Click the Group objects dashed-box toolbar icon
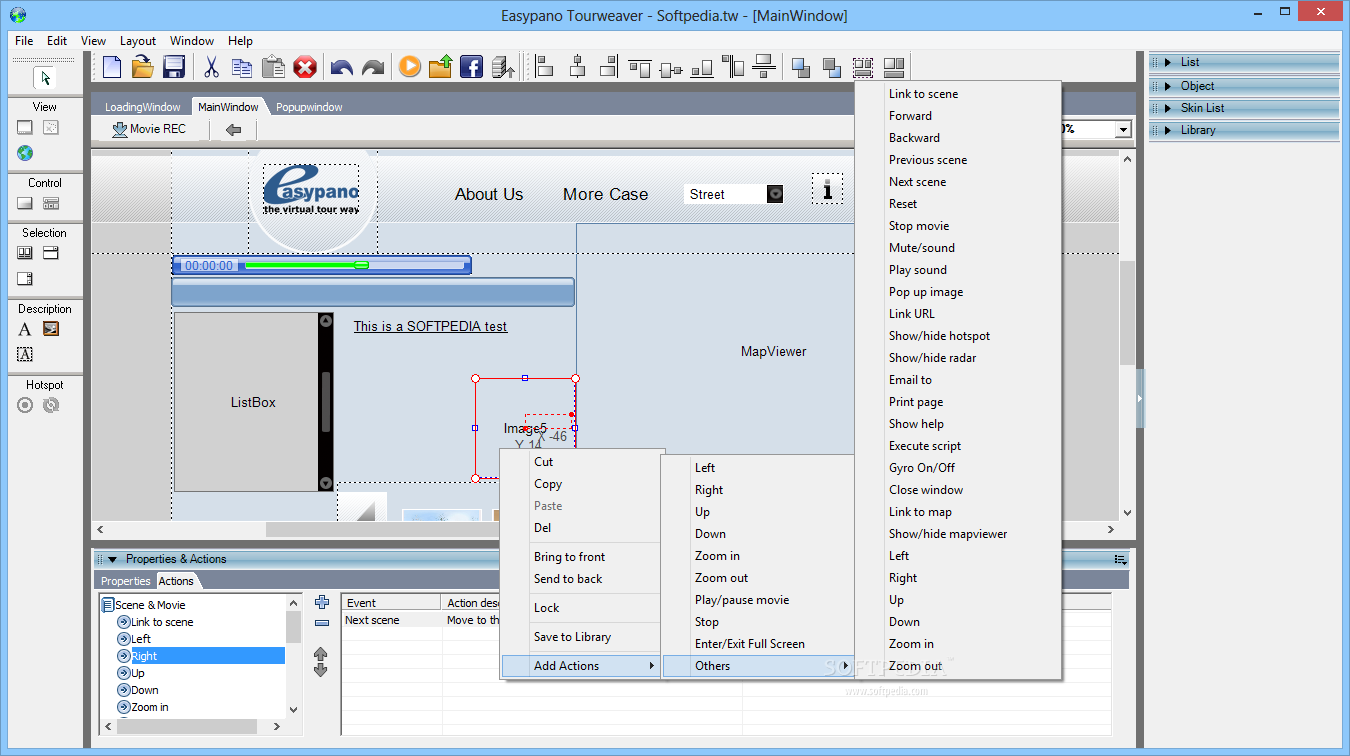This screenshot has height=756, width=1350. [863, 67]
